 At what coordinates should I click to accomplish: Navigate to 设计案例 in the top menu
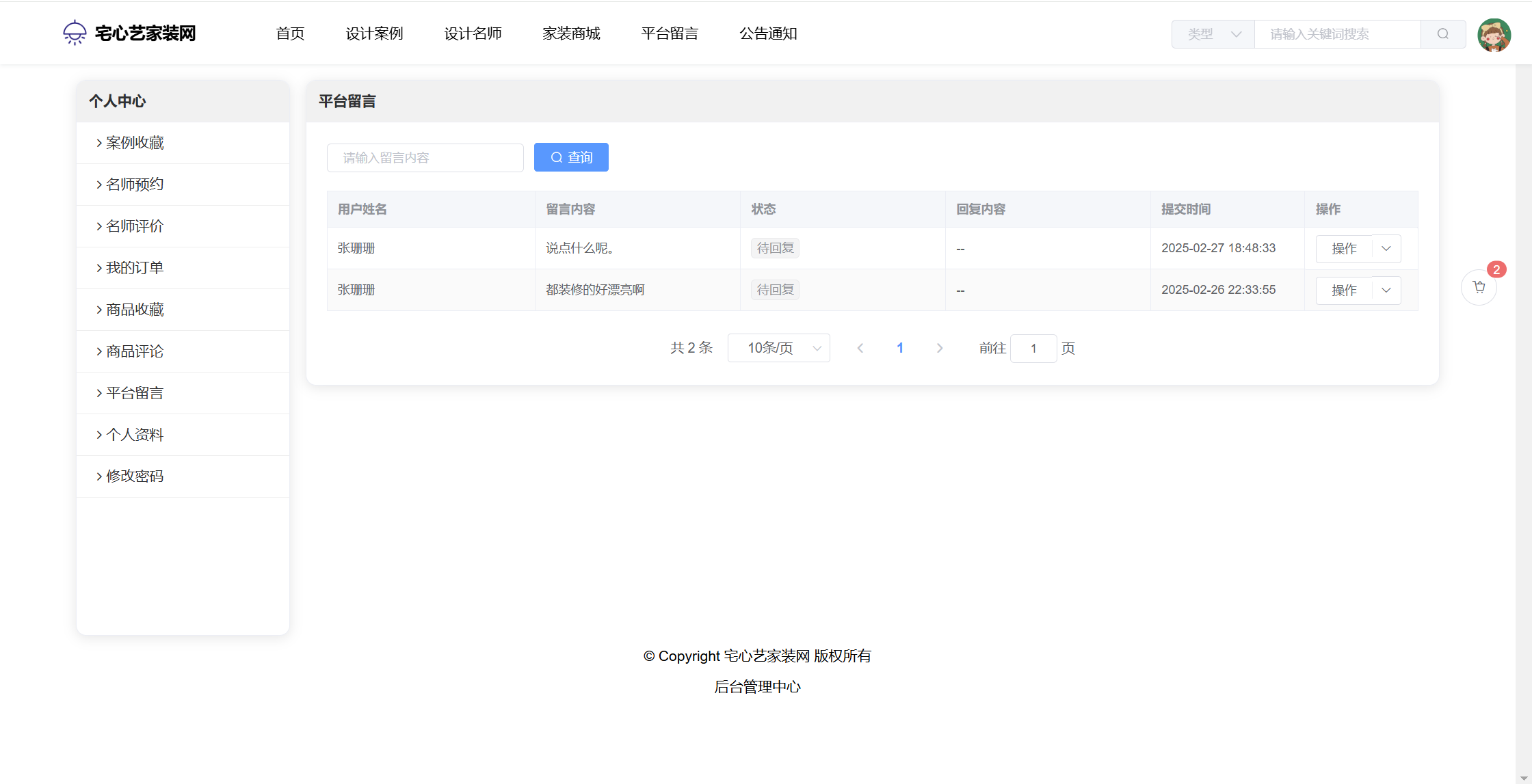pos(374,33)
